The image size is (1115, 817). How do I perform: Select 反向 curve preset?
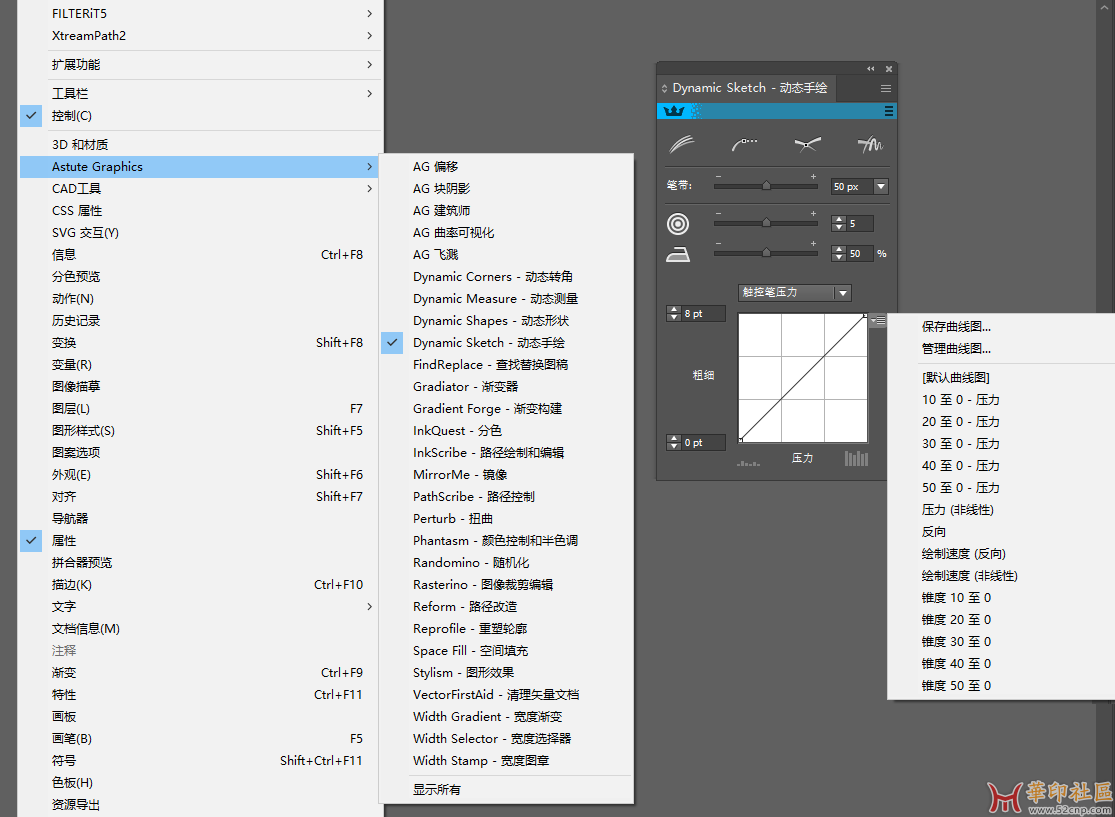[x=1001, y=532]
